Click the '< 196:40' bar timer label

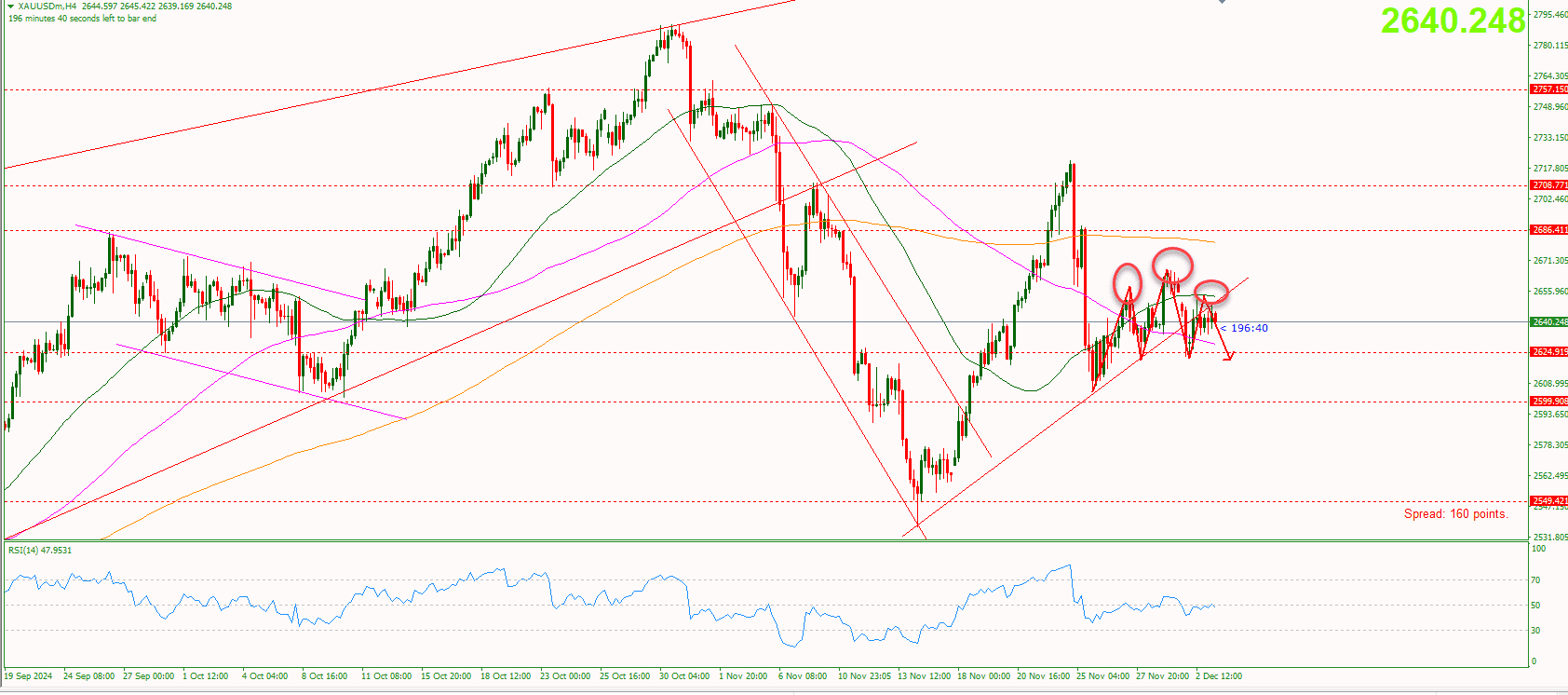click(x=1244, y=328)
